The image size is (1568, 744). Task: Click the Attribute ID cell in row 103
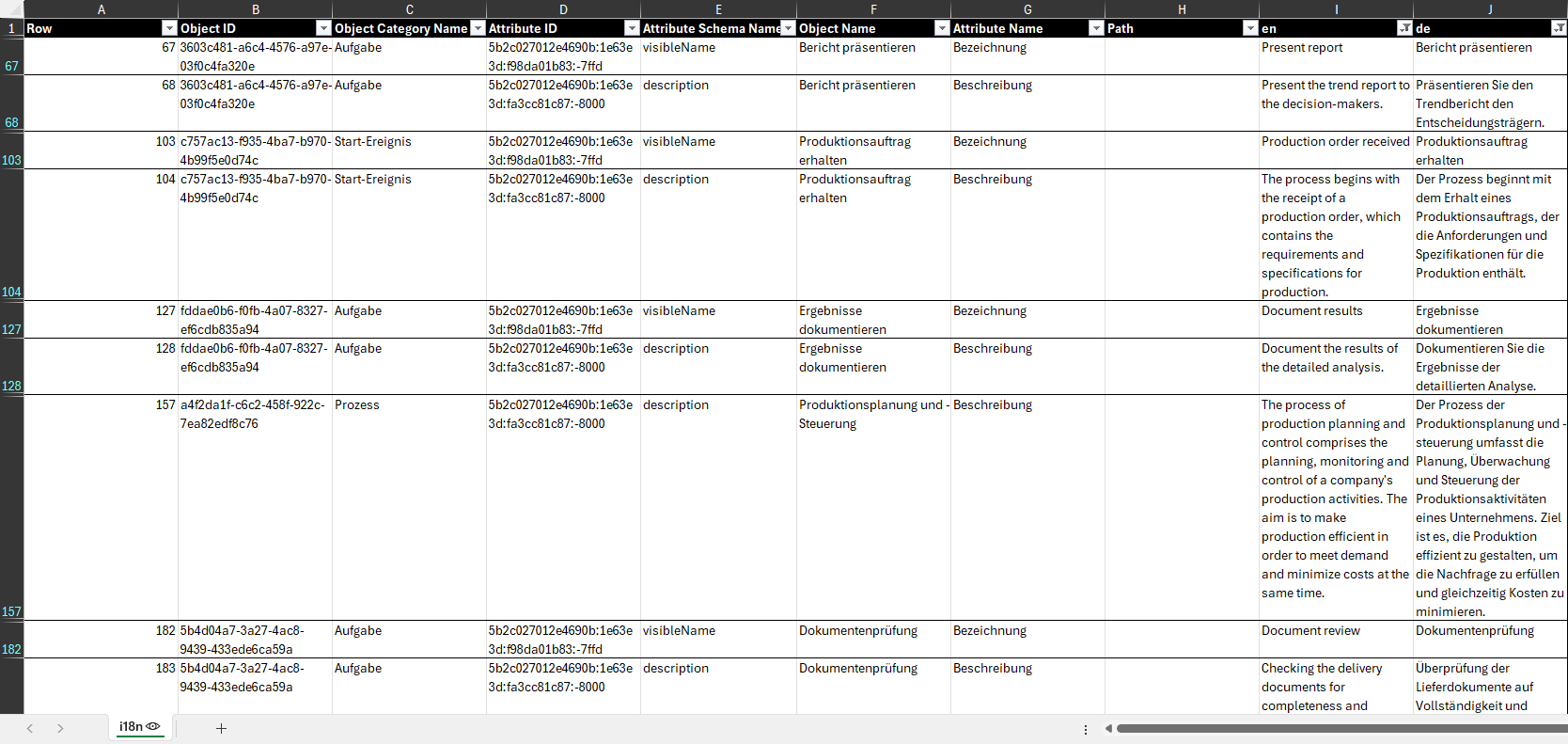pyautogui.click(x=564, y=150)
